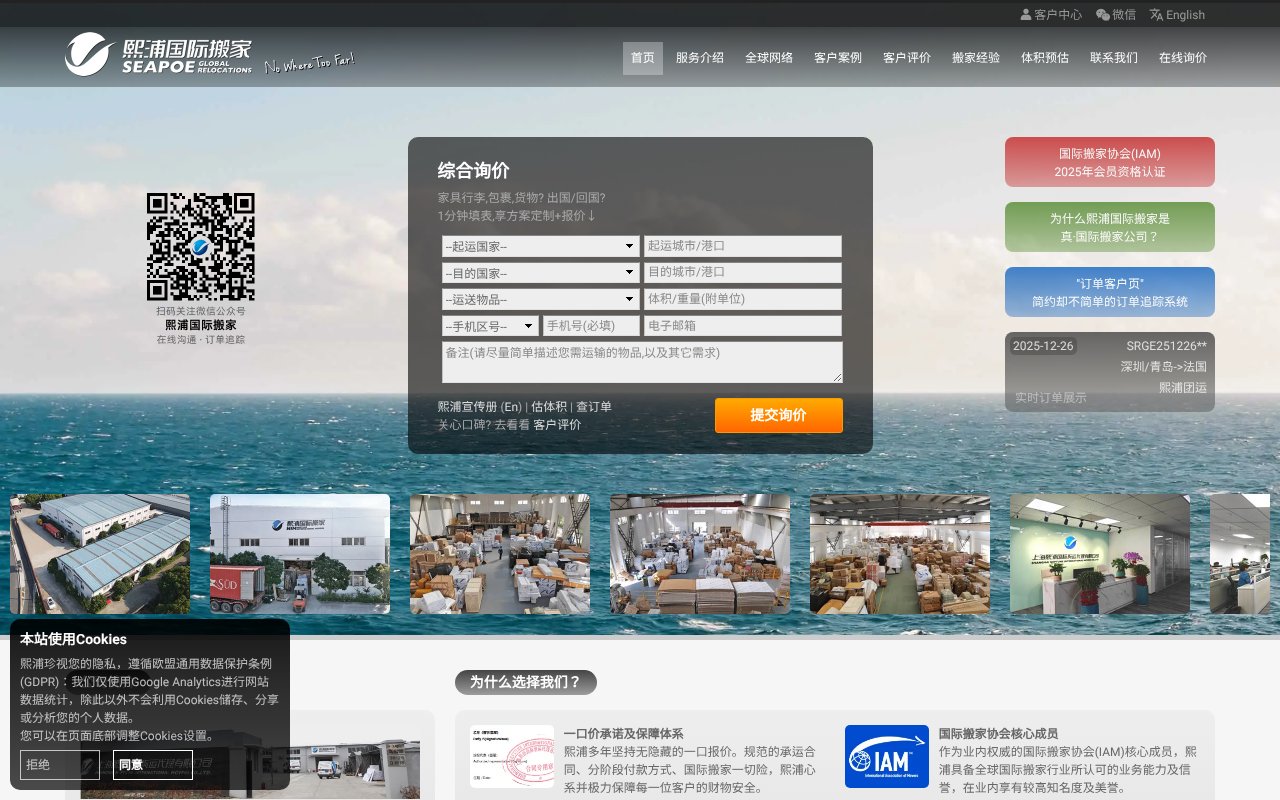This screenshot has height=800, width=1280.
Task: Open the 全球网络 menu item
Action: [x=769, y=57]
